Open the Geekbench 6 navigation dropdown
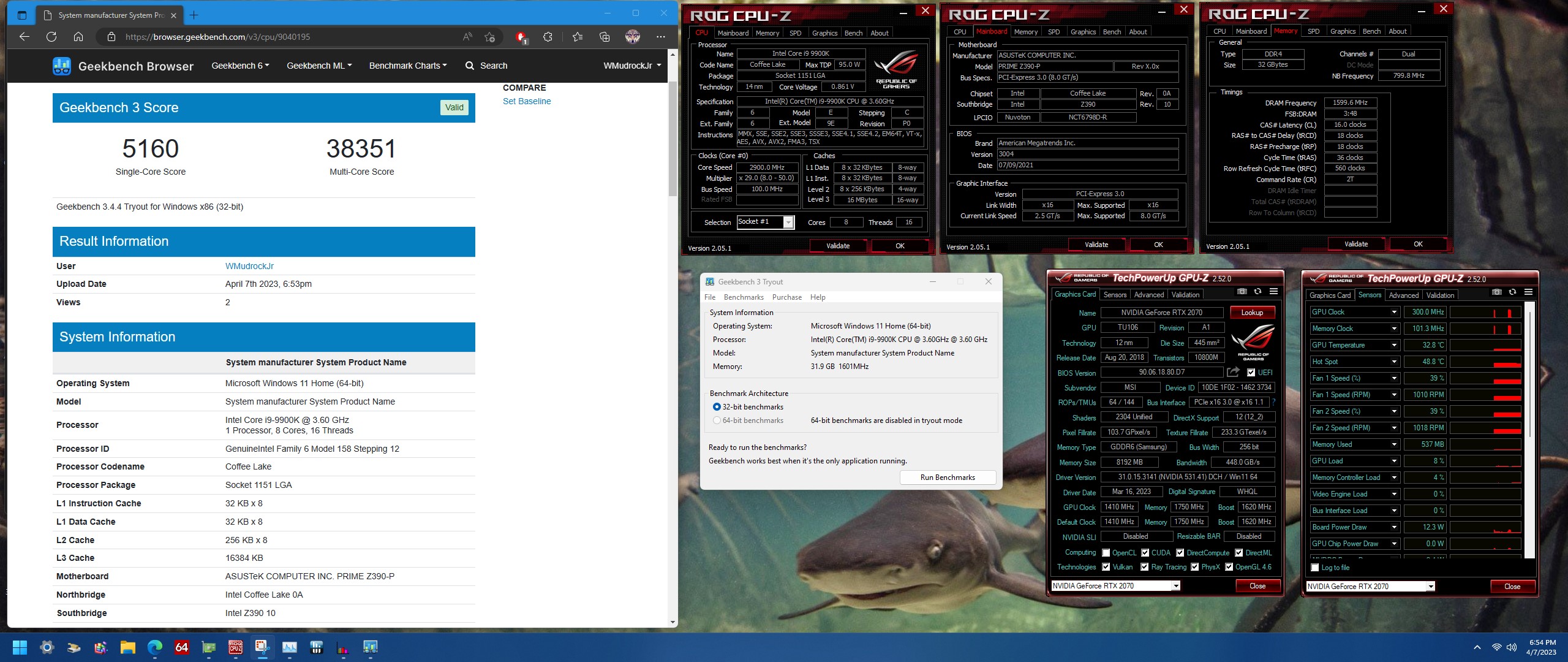The width and height of the screenshot is (1568, 662). coord(240,66)
